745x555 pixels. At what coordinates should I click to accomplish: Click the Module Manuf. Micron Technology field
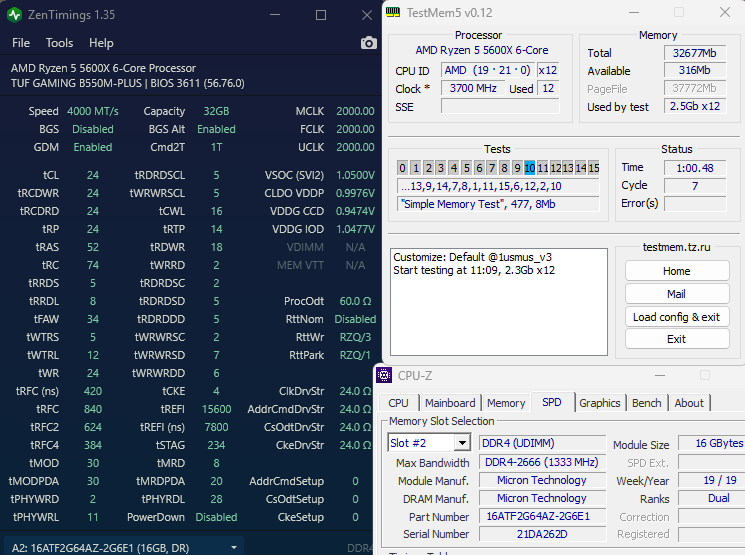pyautogui.click(x=542, y=480)
